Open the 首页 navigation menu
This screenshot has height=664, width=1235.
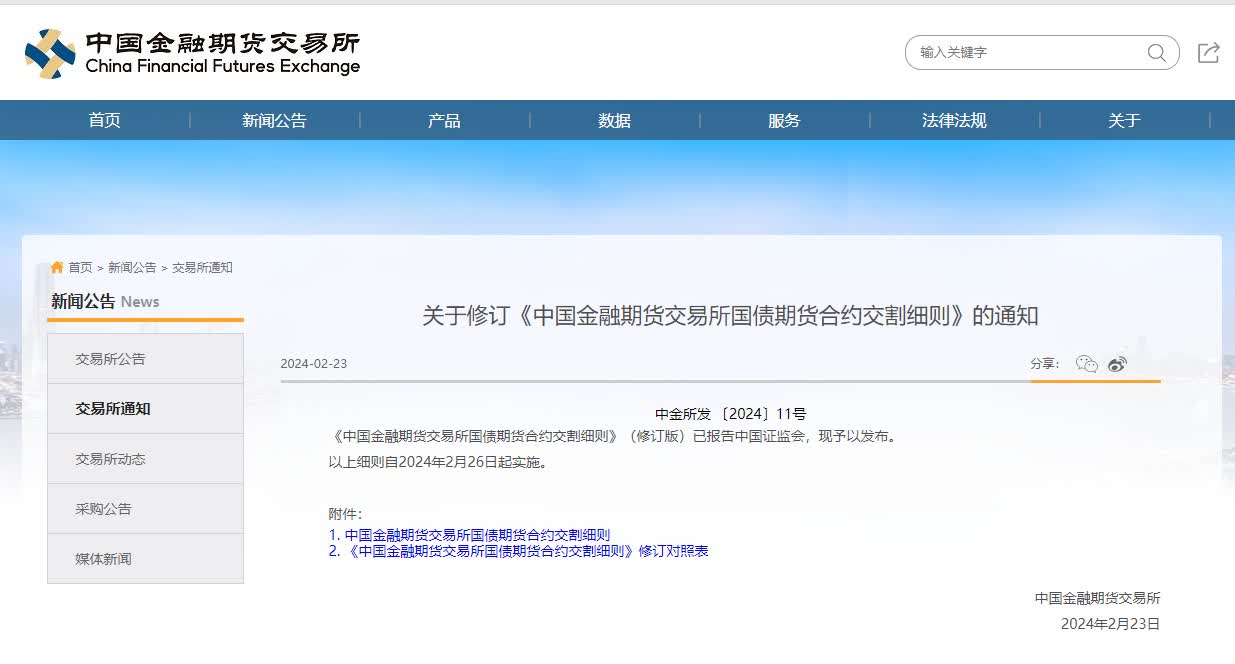coord(105,120)
